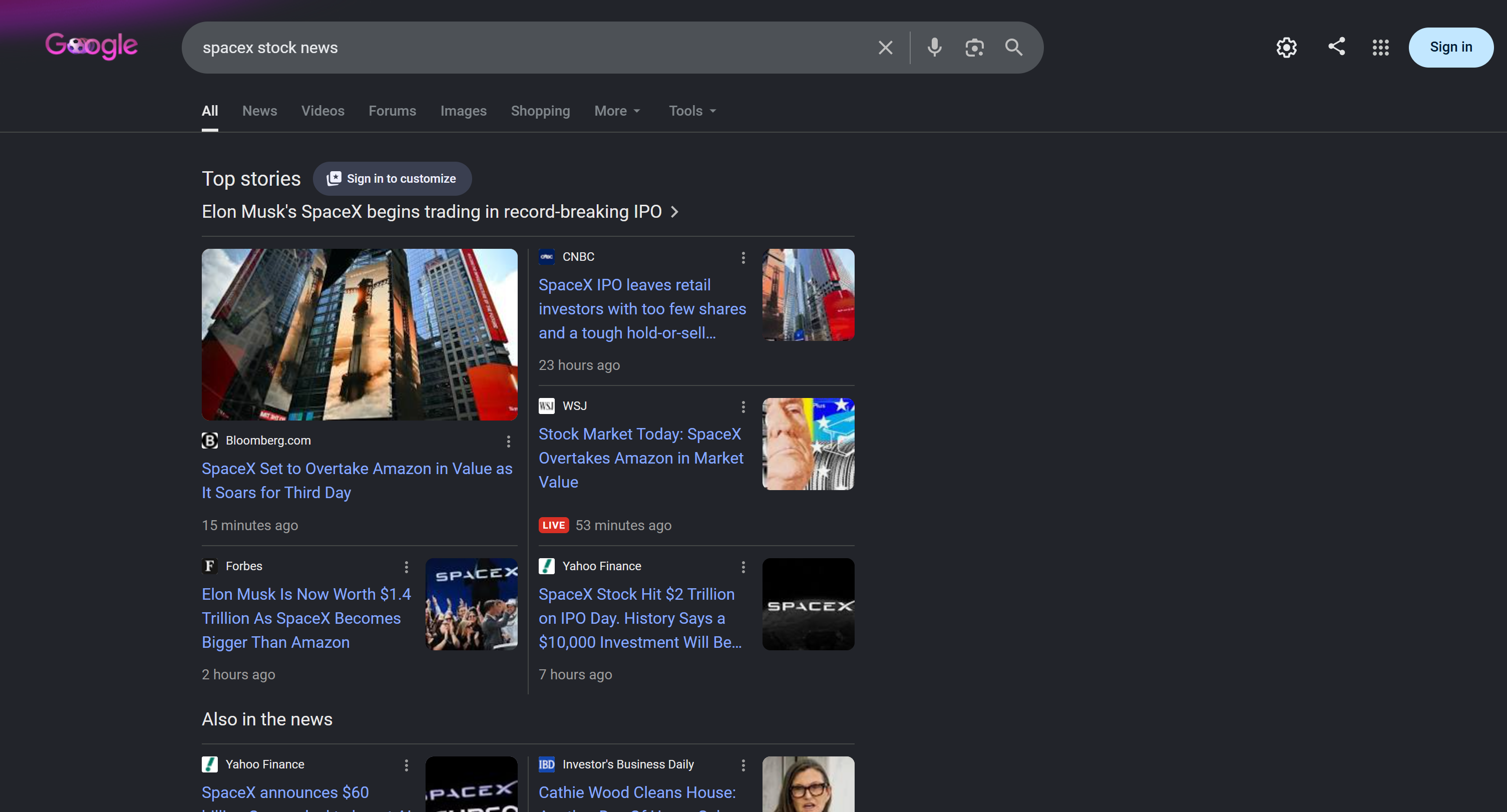Open the Images tab
Image resolution: width=1507 pixels, height=812 pixels.
tap(463, 111)
